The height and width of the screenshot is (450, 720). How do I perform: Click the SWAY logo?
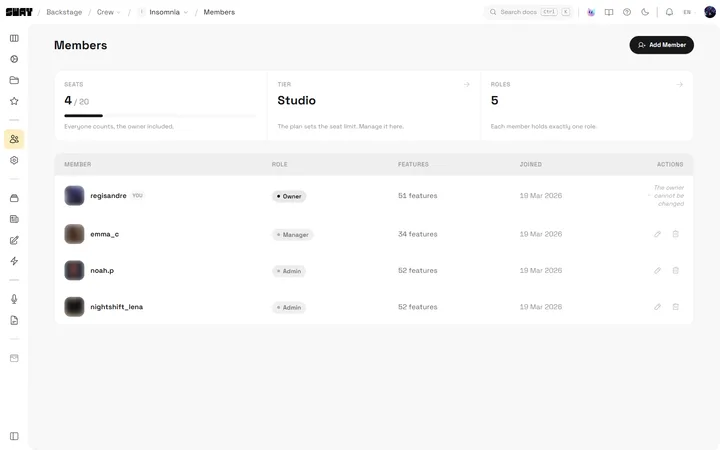(x=19, y=12)
